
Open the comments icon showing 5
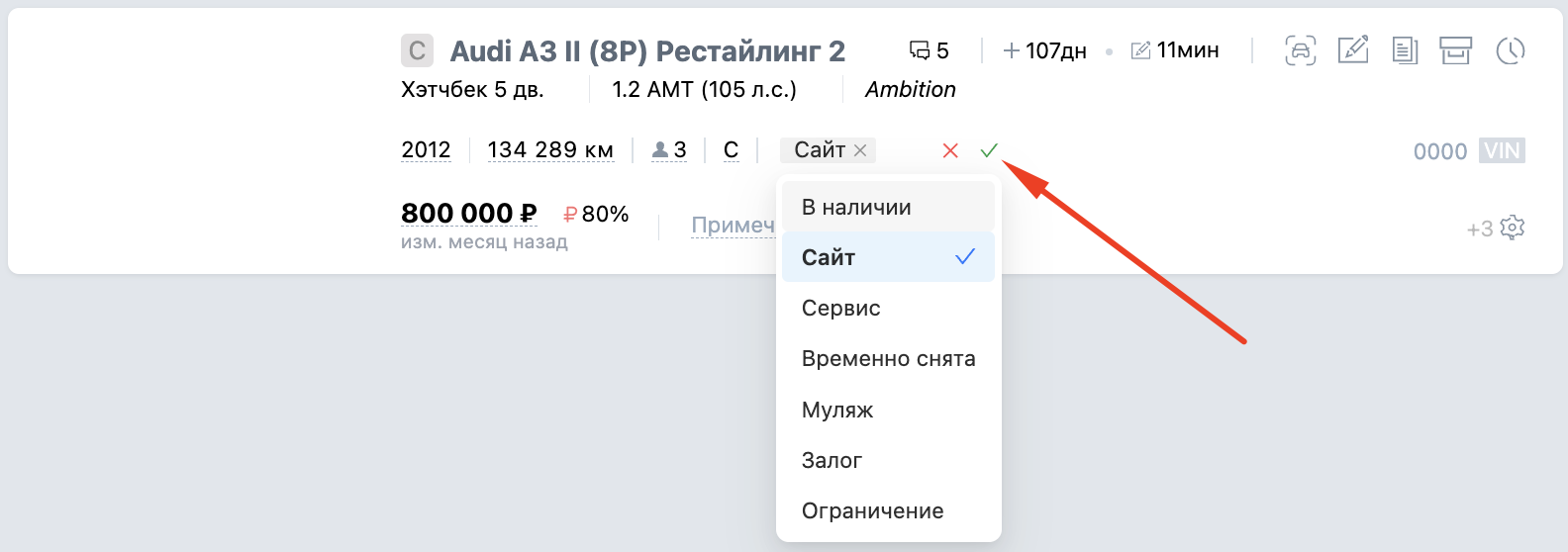coord(929,50)
